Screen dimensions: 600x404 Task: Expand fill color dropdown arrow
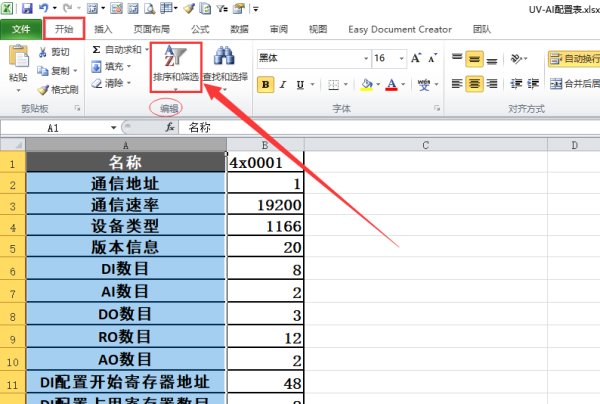point(378,85)
